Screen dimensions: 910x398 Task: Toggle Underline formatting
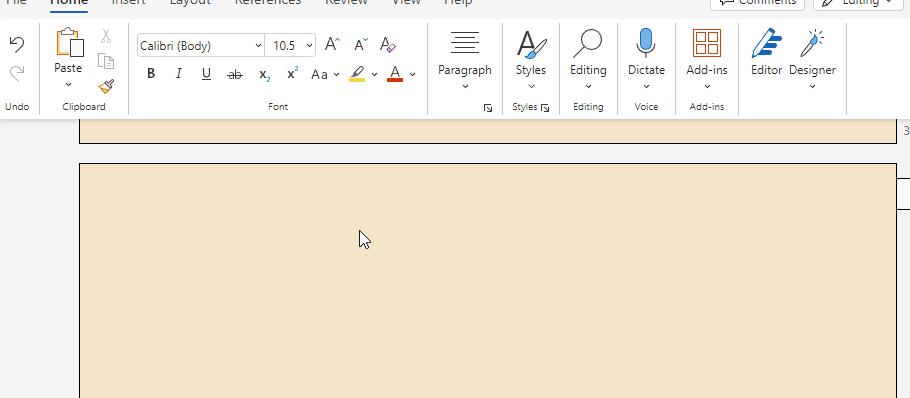[x=206, y=74]
